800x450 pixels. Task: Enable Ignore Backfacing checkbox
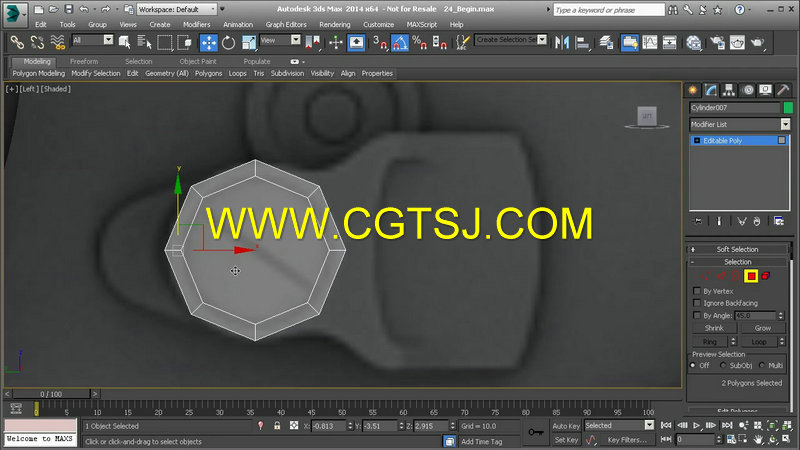coord(697,303)
